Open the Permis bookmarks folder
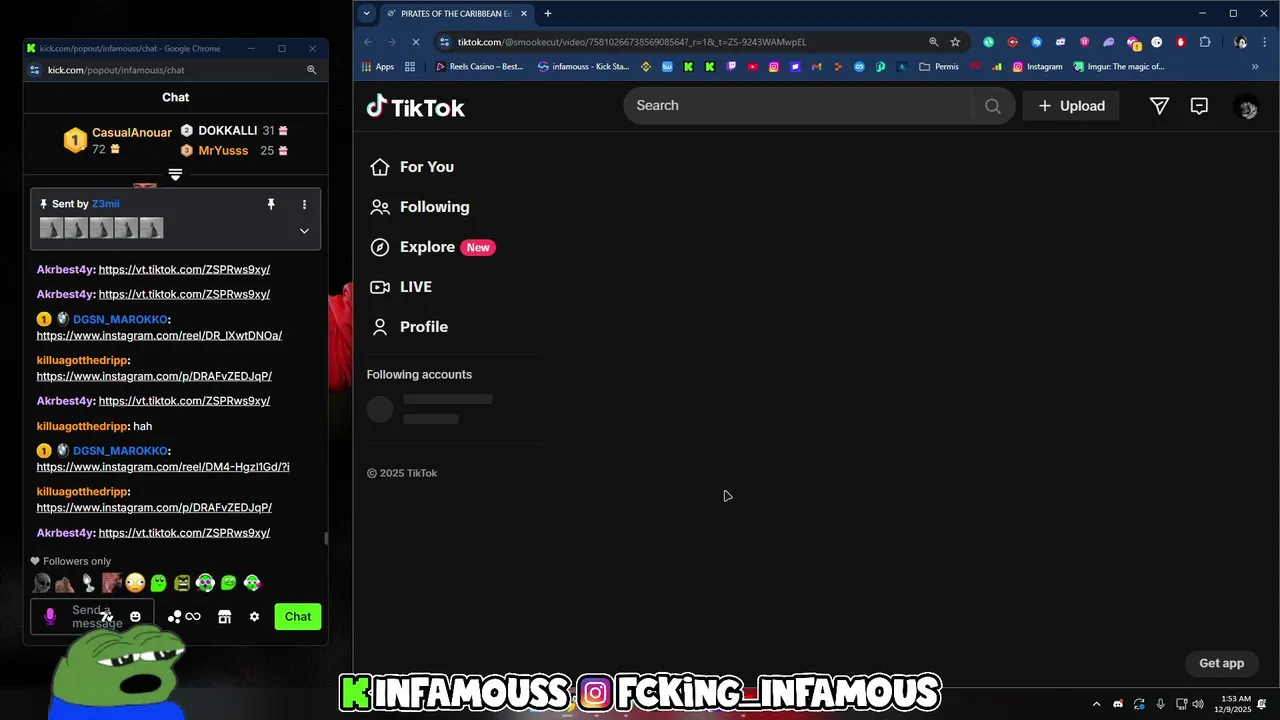This screenshot has width=1280, height=720. click(x=939, y=67)
